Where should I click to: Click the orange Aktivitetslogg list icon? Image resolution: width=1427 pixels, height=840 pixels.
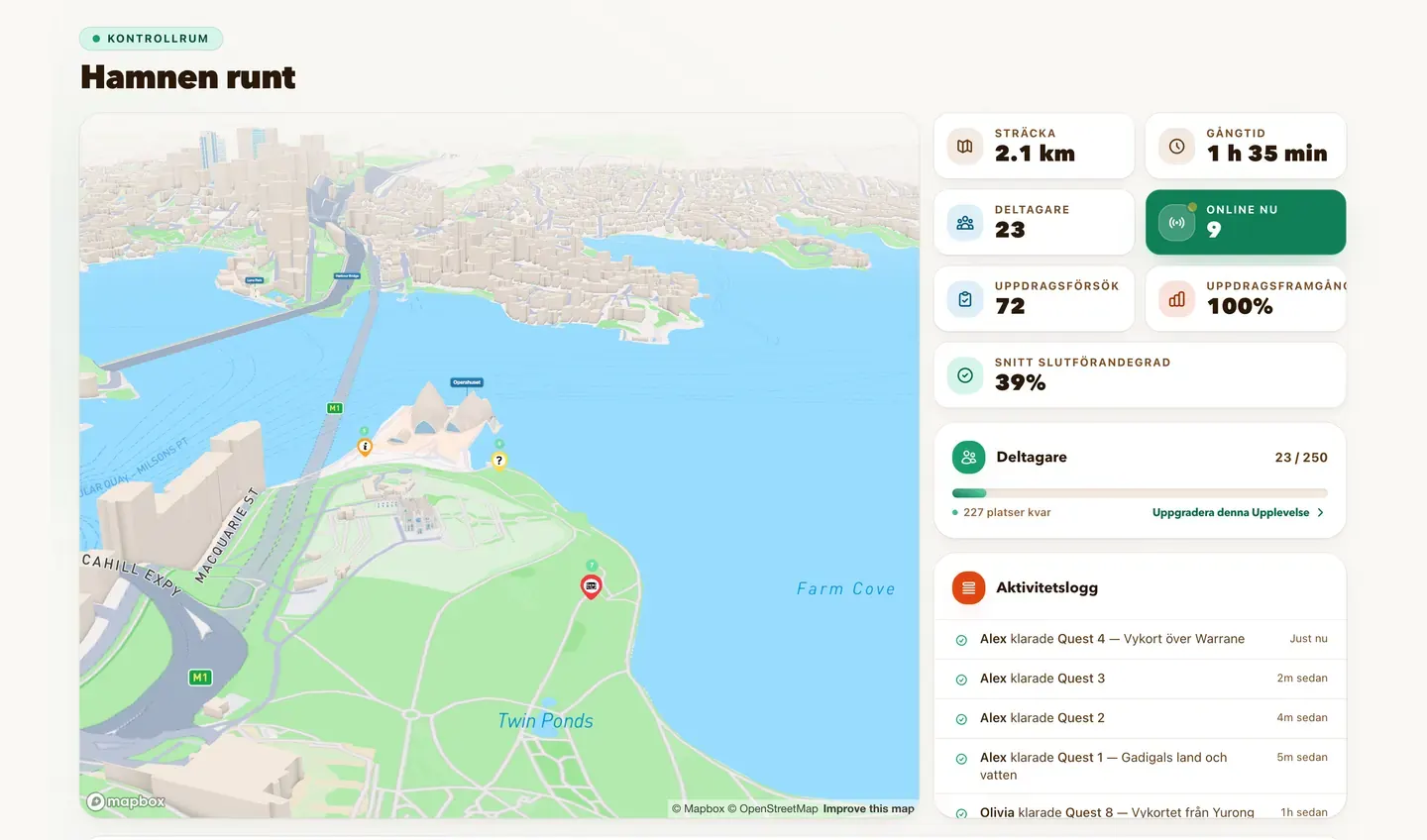(968, 587)
